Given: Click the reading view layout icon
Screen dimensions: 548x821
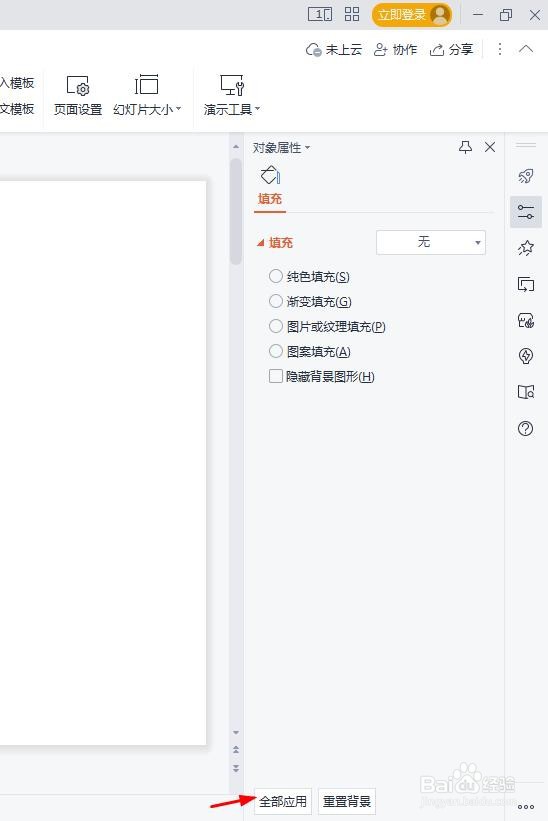Looking at the screenshot, I should point(320,14).
